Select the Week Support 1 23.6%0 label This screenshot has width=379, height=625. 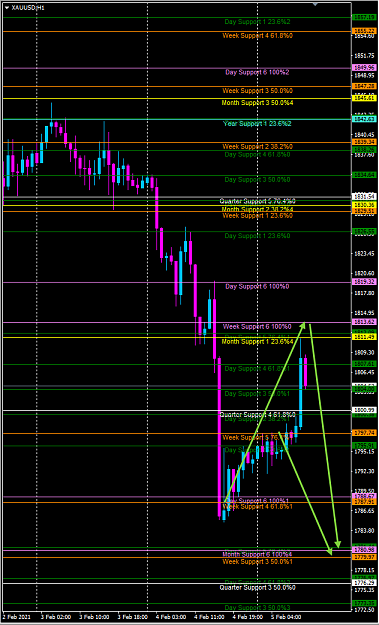tap(257, 216)
